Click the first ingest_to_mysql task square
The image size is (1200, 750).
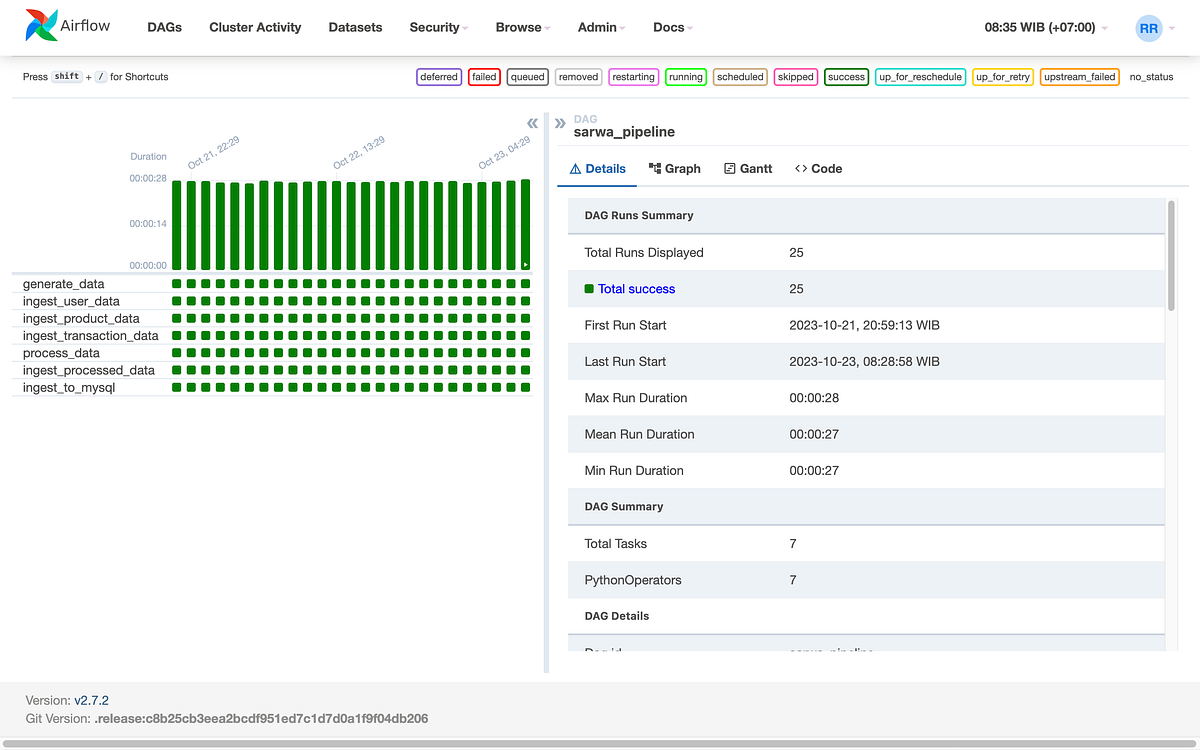coord(177,387)
